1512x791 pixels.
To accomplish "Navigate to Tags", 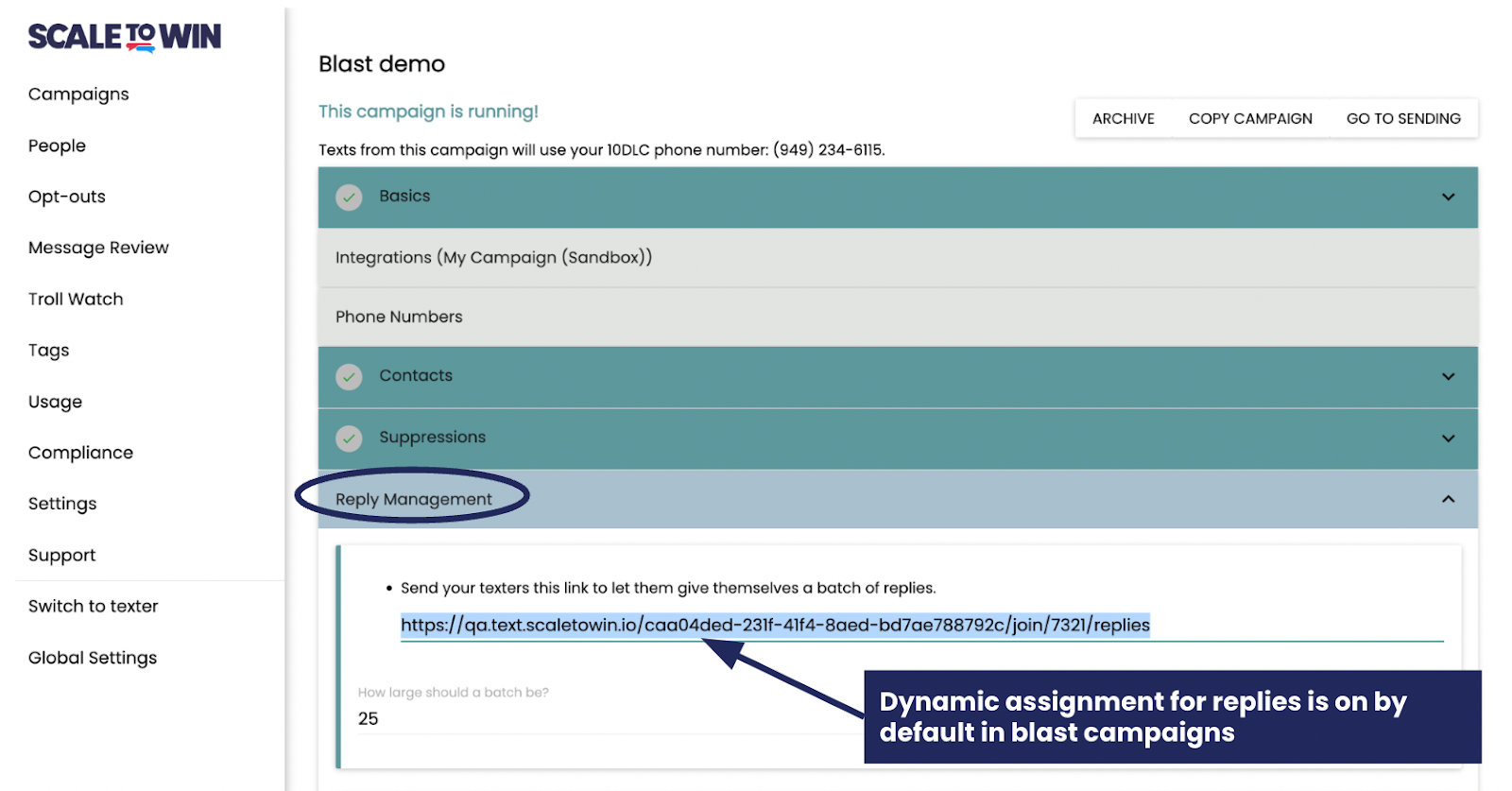I will 49,351.
